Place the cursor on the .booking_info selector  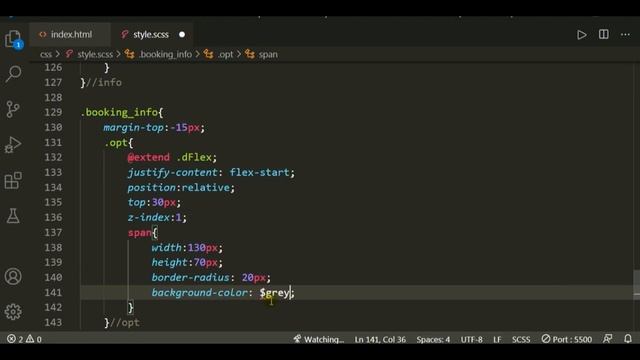pyautogui.click(x=119, y=112)
